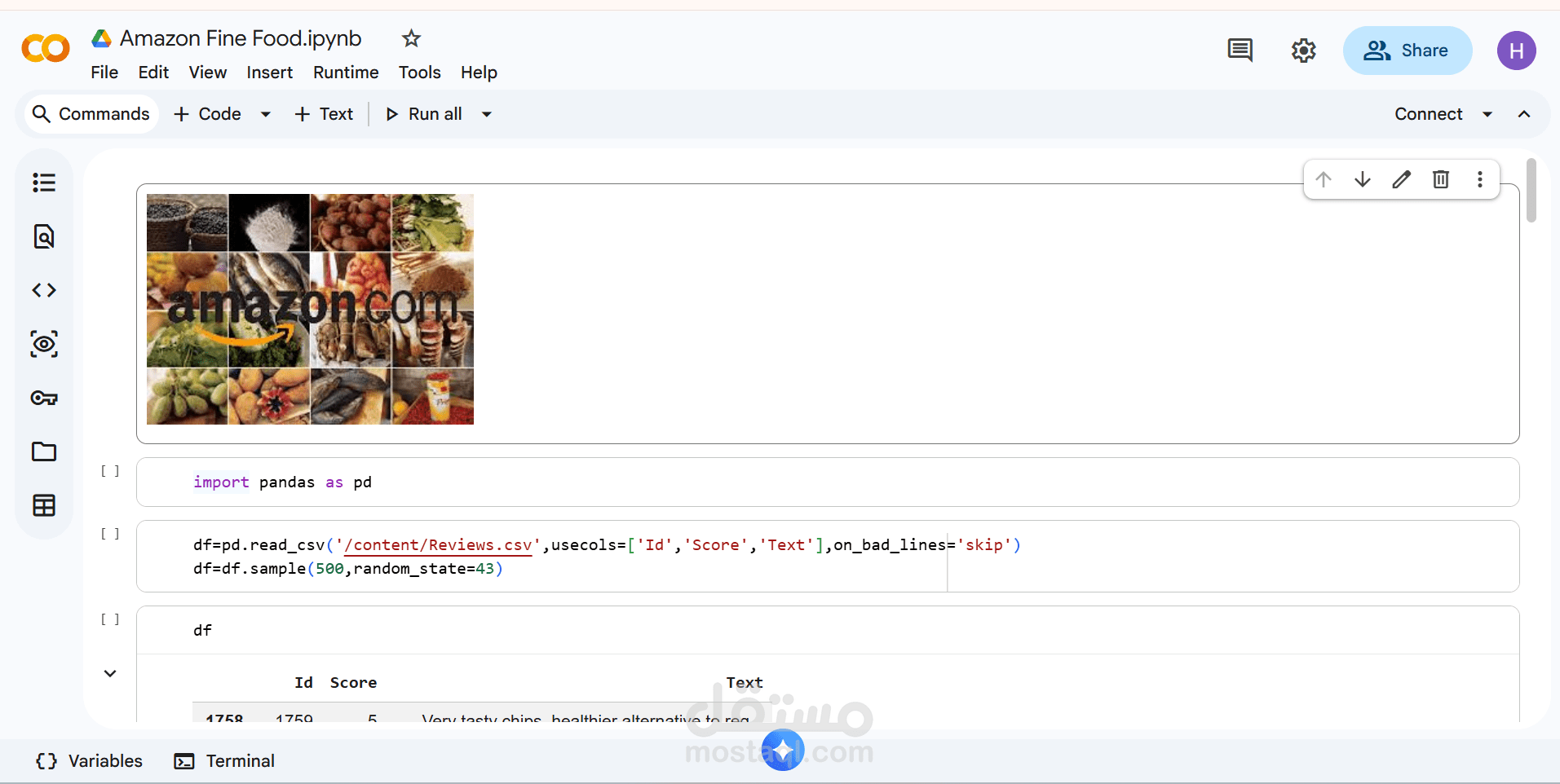Viewport: 1560px width, 784px height.
Task: Move the selected cell up
Action: [1324, 178]
